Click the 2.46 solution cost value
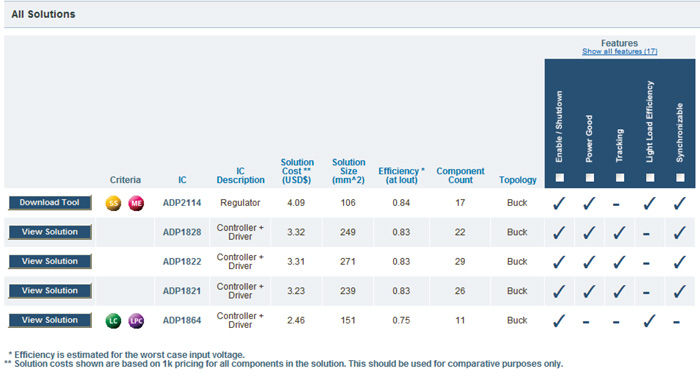700x377 pixels. [296, 321]
